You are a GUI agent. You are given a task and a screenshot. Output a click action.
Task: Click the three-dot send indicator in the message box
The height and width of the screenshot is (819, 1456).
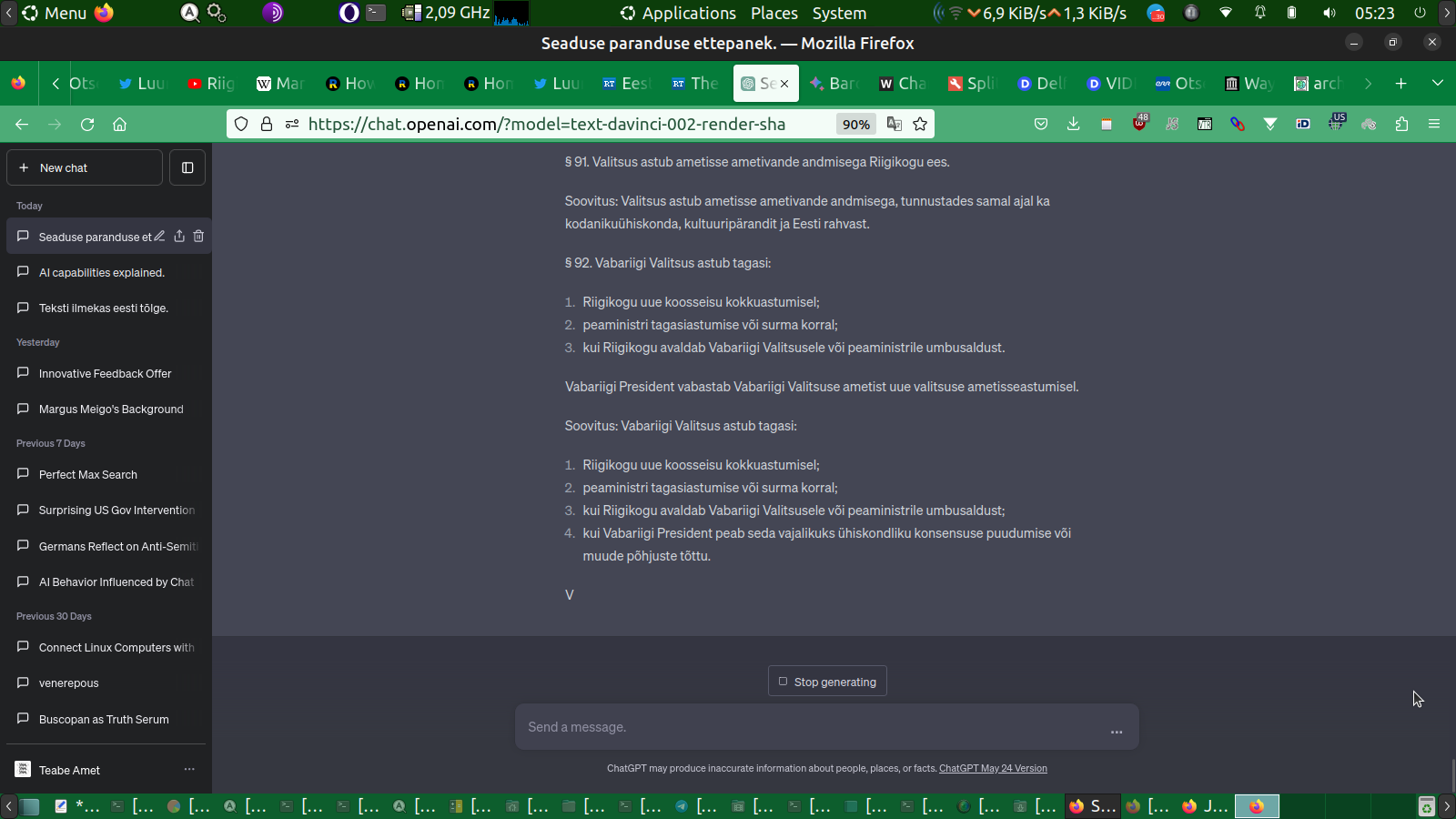tap(1117, 731)
